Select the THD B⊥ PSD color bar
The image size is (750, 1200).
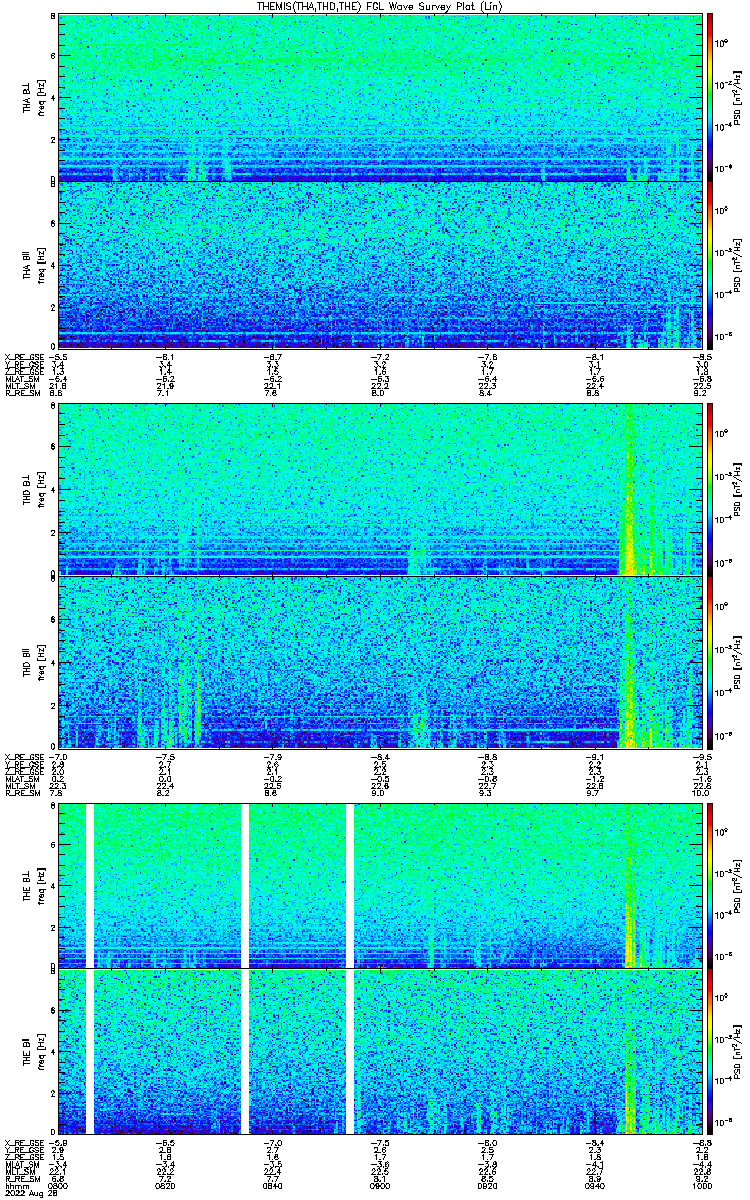710,489
